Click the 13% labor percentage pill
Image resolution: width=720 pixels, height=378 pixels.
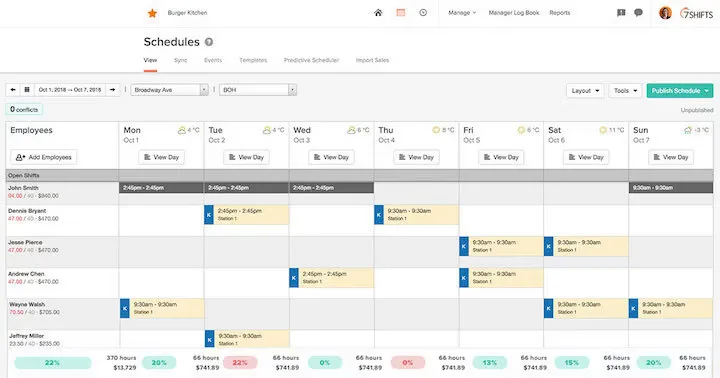(x=489, y=363)
